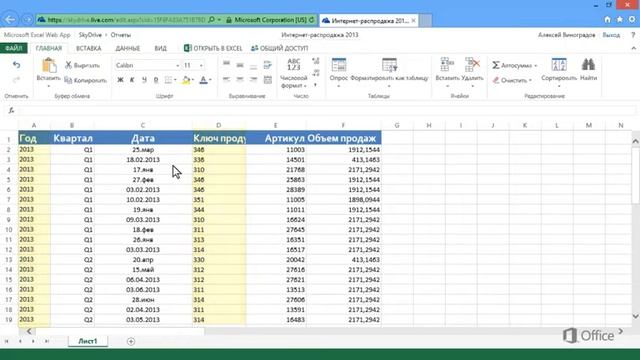Open the Числовой формат number format menu
The image size is (640, 360).
293,73
